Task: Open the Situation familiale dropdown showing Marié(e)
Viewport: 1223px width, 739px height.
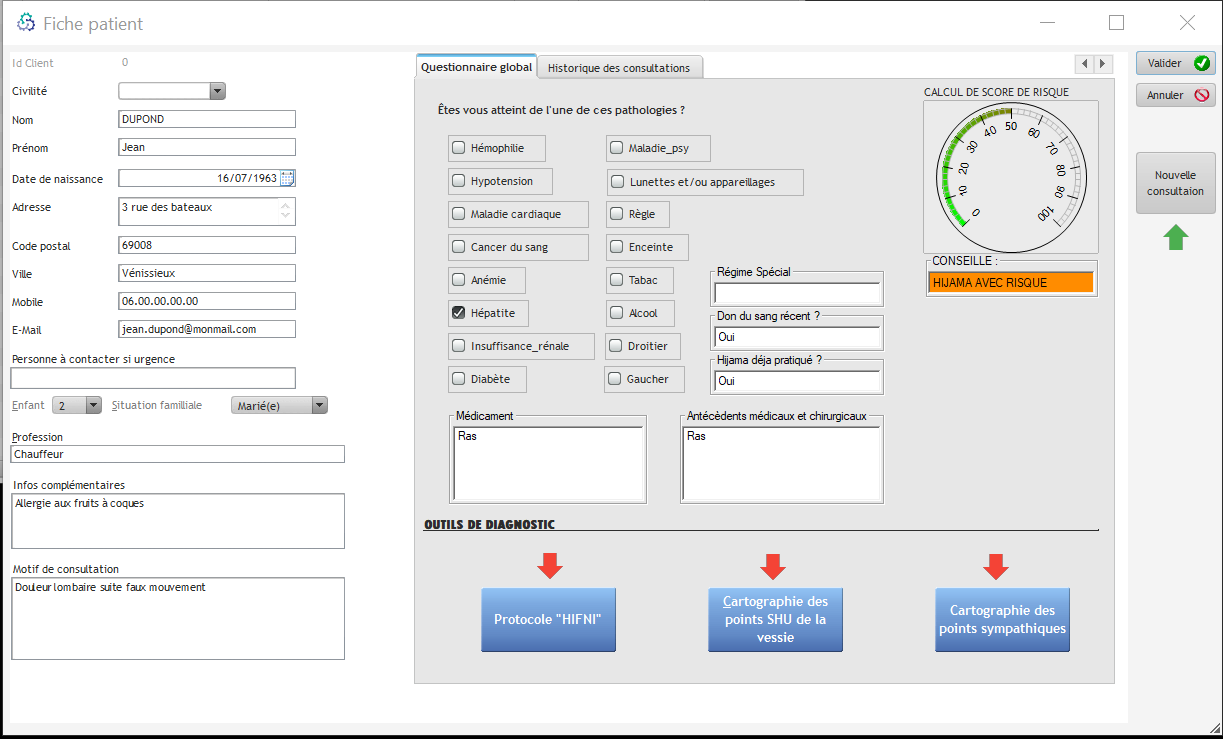Action: coord(319,405)
